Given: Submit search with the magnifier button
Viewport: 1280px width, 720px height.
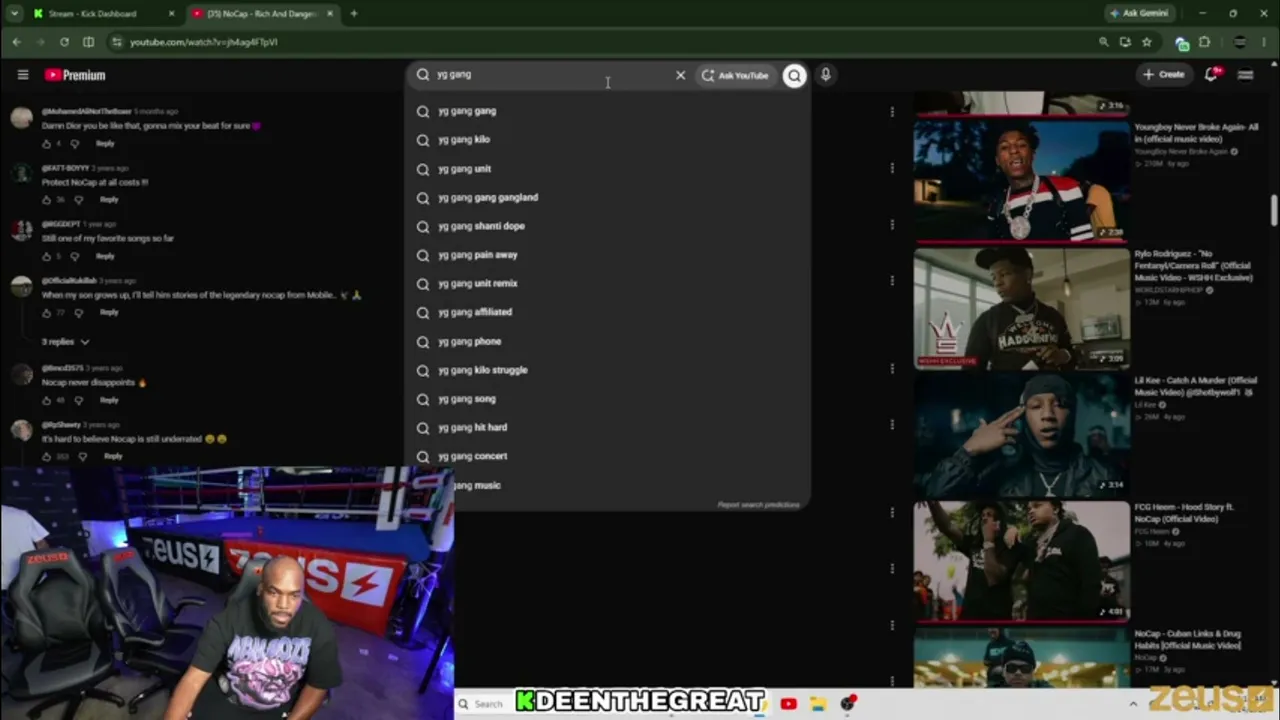Looking at the screenshot, I should click(x=794, y=75).
